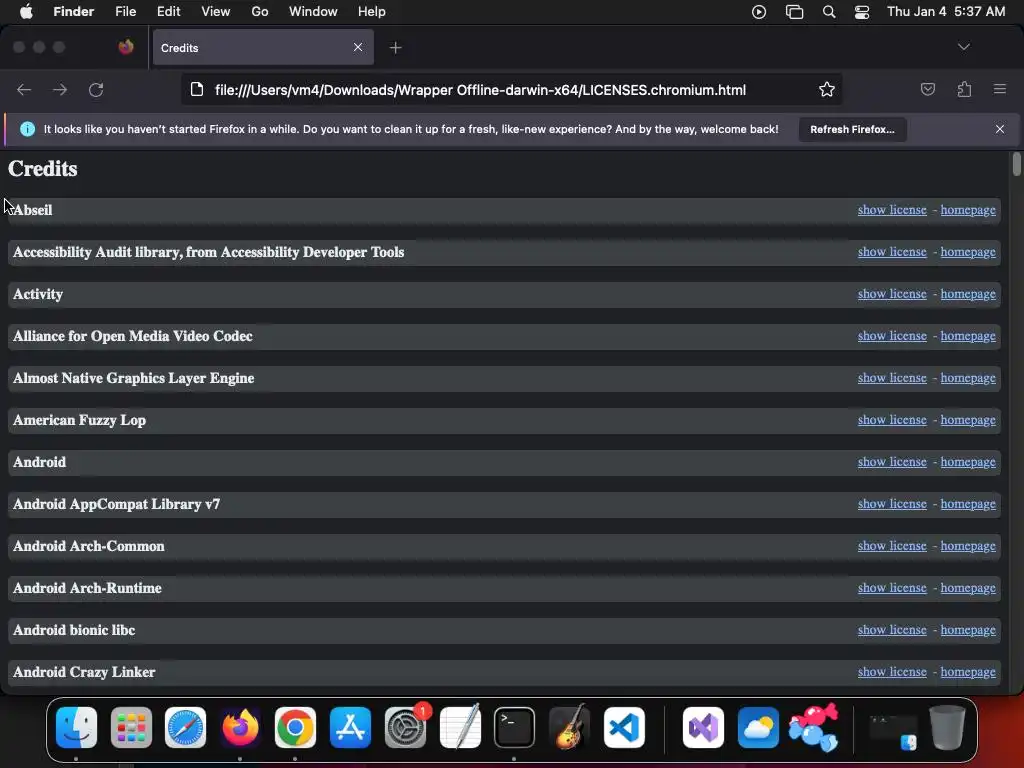This screenshot has width=1024, height=768.
Task: Show license for Accessibility Audit library
Action: 892,251
